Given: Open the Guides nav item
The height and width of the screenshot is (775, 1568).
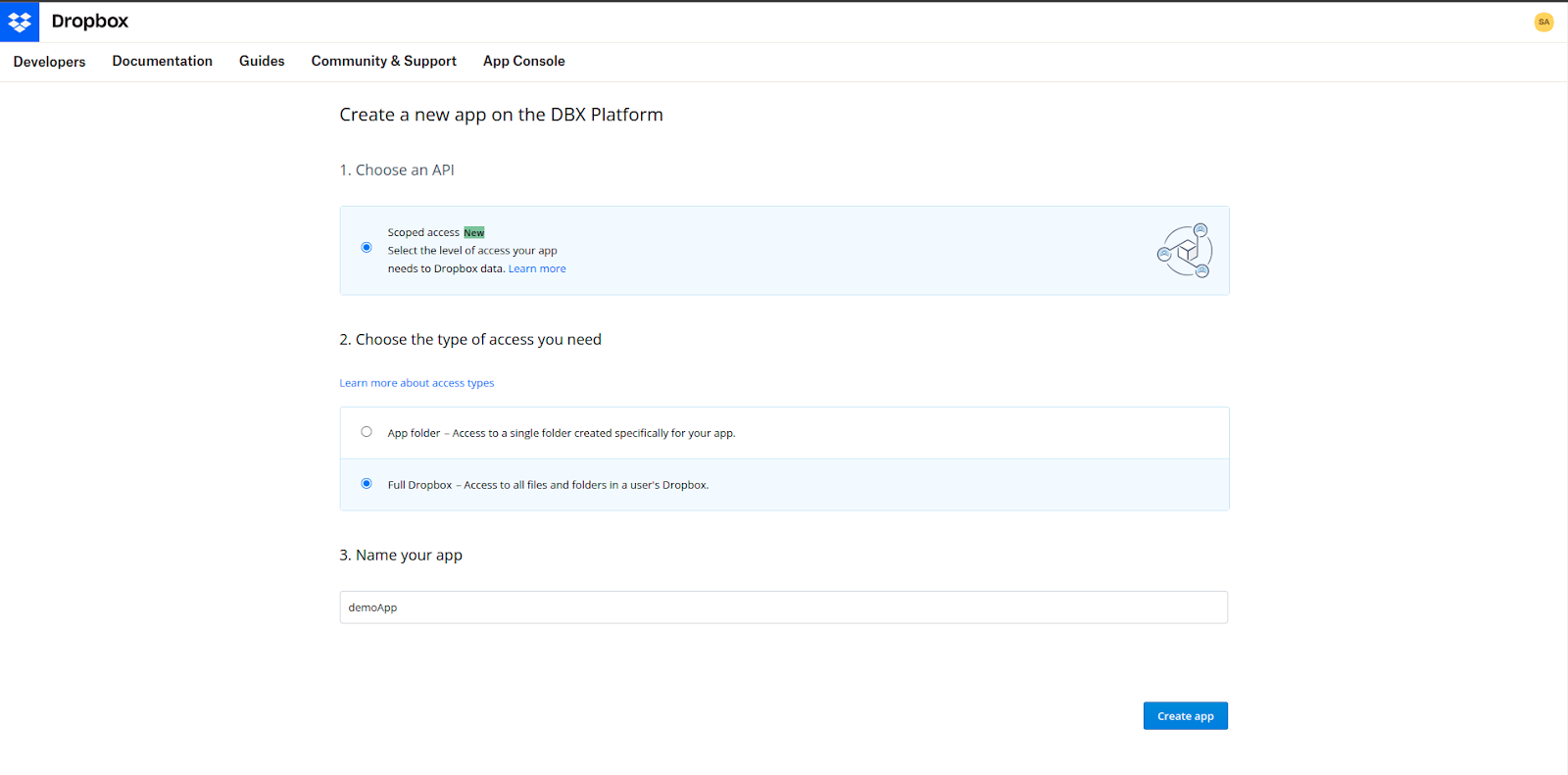Looking at the screenshot, I should click(x=262, y=61).
